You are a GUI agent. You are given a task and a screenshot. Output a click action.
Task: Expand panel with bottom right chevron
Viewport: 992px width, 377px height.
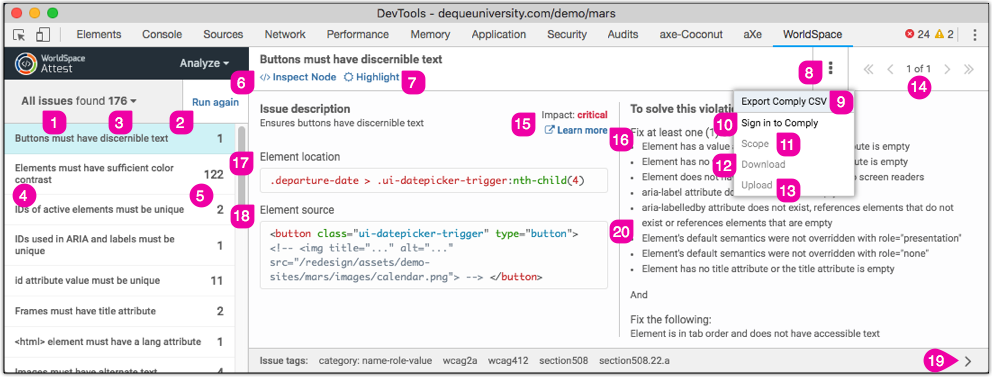pos(968,362)
